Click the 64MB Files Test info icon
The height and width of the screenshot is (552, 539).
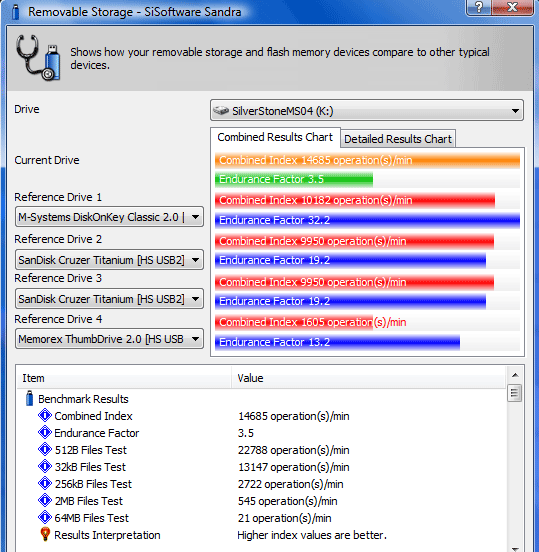45,518
